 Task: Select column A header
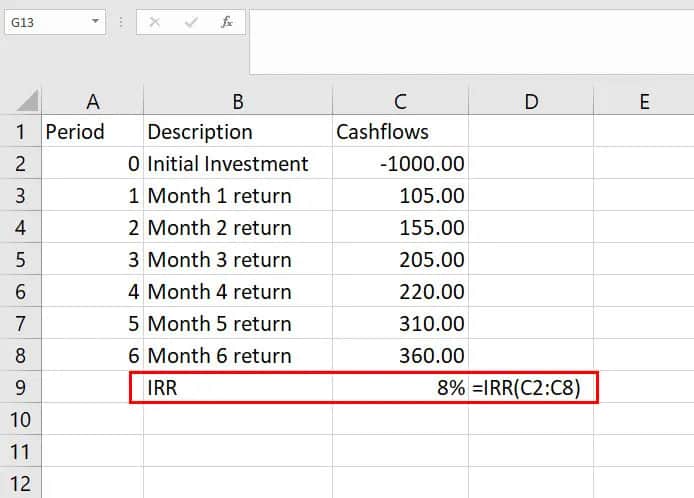pos(93,101)
